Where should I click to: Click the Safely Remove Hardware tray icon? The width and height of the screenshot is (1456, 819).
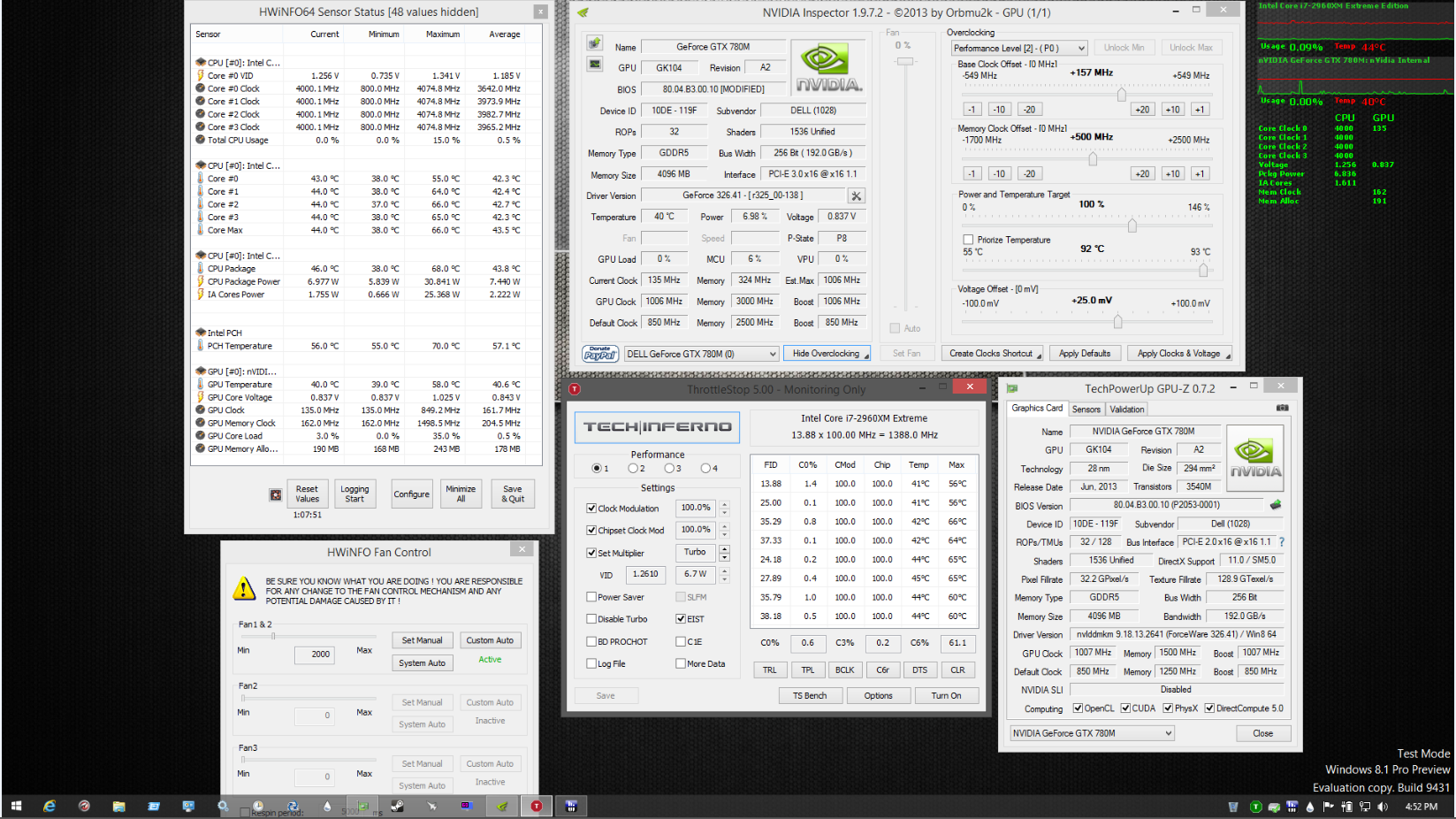pos(1274,807)
